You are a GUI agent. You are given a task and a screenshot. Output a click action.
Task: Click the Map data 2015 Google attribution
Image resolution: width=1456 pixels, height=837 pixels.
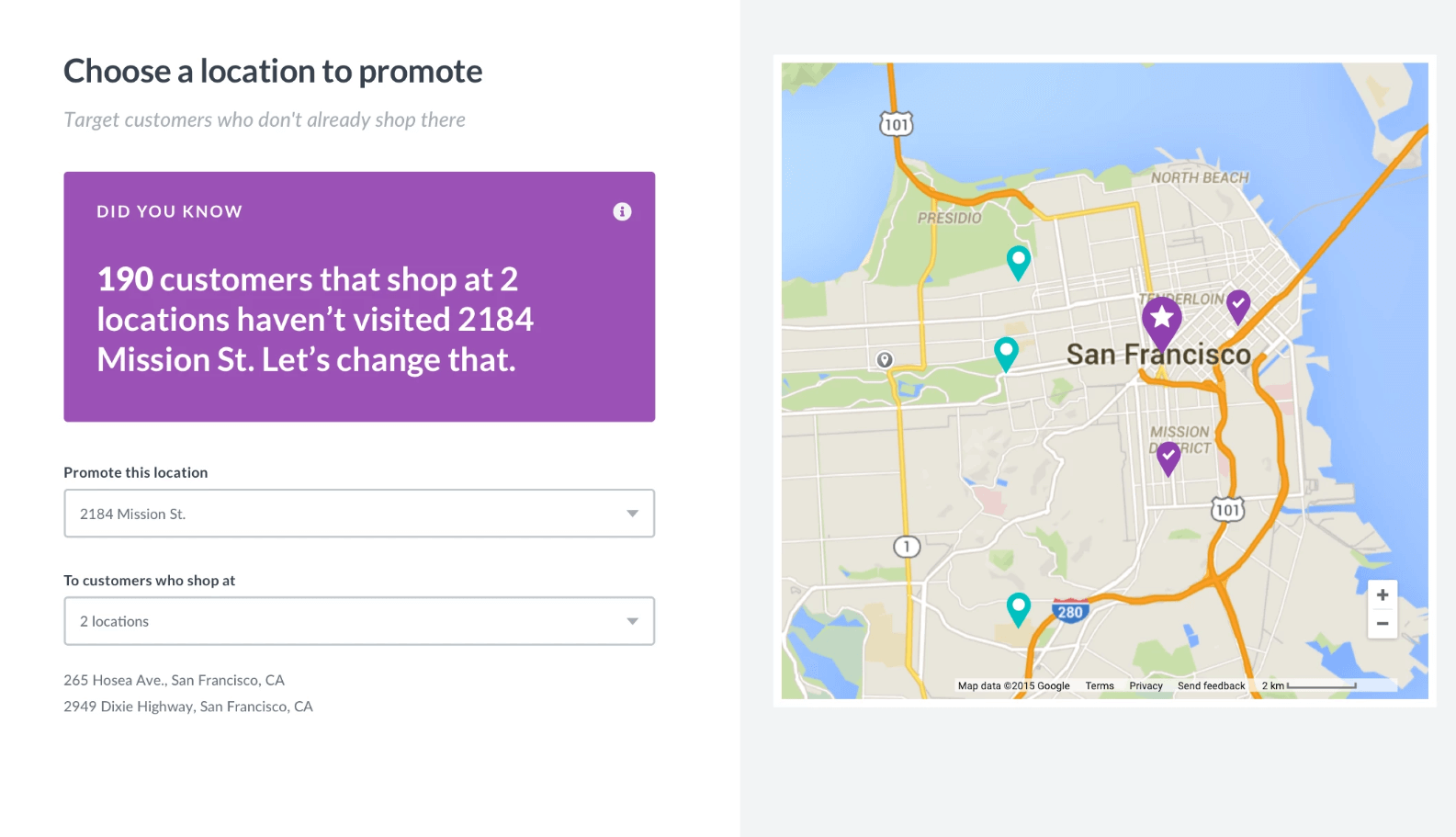tap(1013, 685)
